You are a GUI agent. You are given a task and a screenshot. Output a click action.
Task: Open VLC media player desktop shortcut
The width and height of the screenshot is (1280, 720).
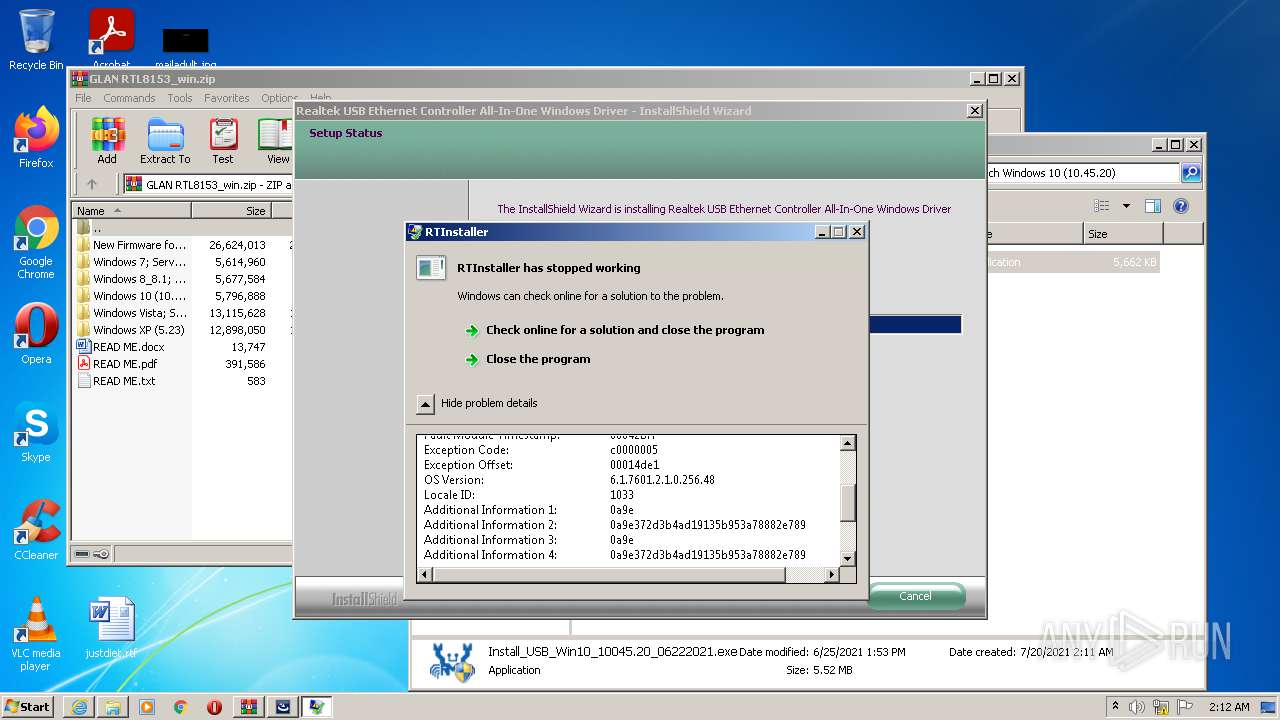[36, 634]
